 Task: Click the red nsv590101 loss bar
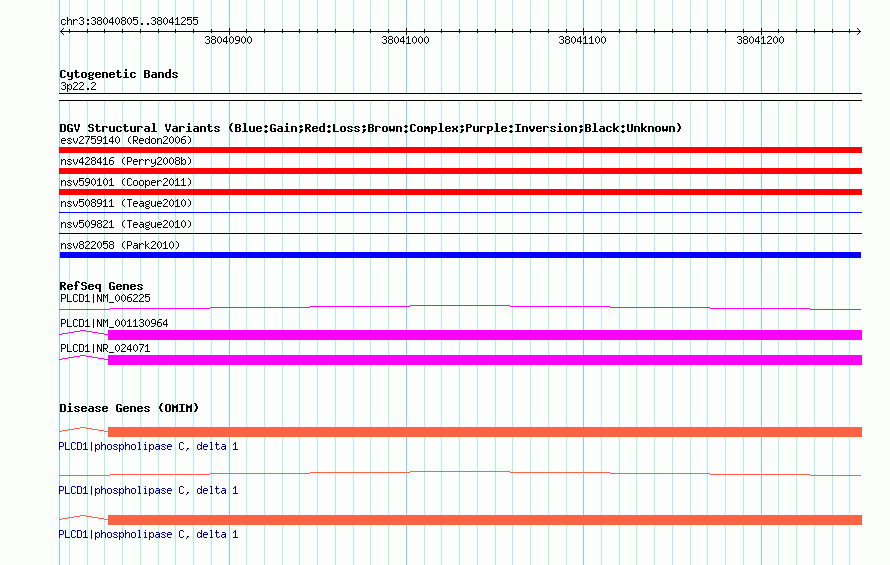point(460,192)
